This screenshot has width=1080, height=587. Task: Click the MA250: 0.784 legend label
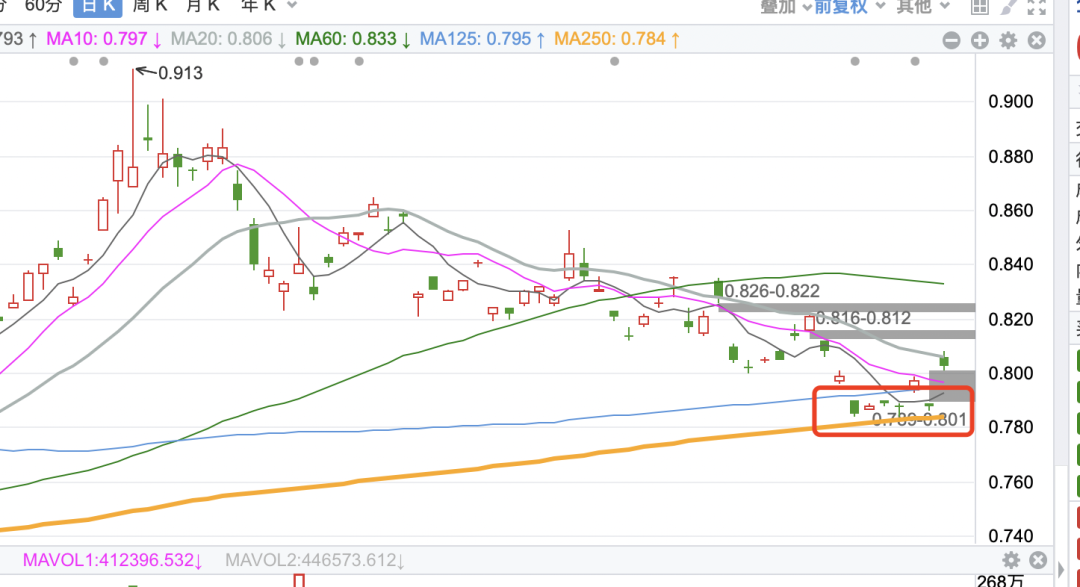tap(617, 39)
